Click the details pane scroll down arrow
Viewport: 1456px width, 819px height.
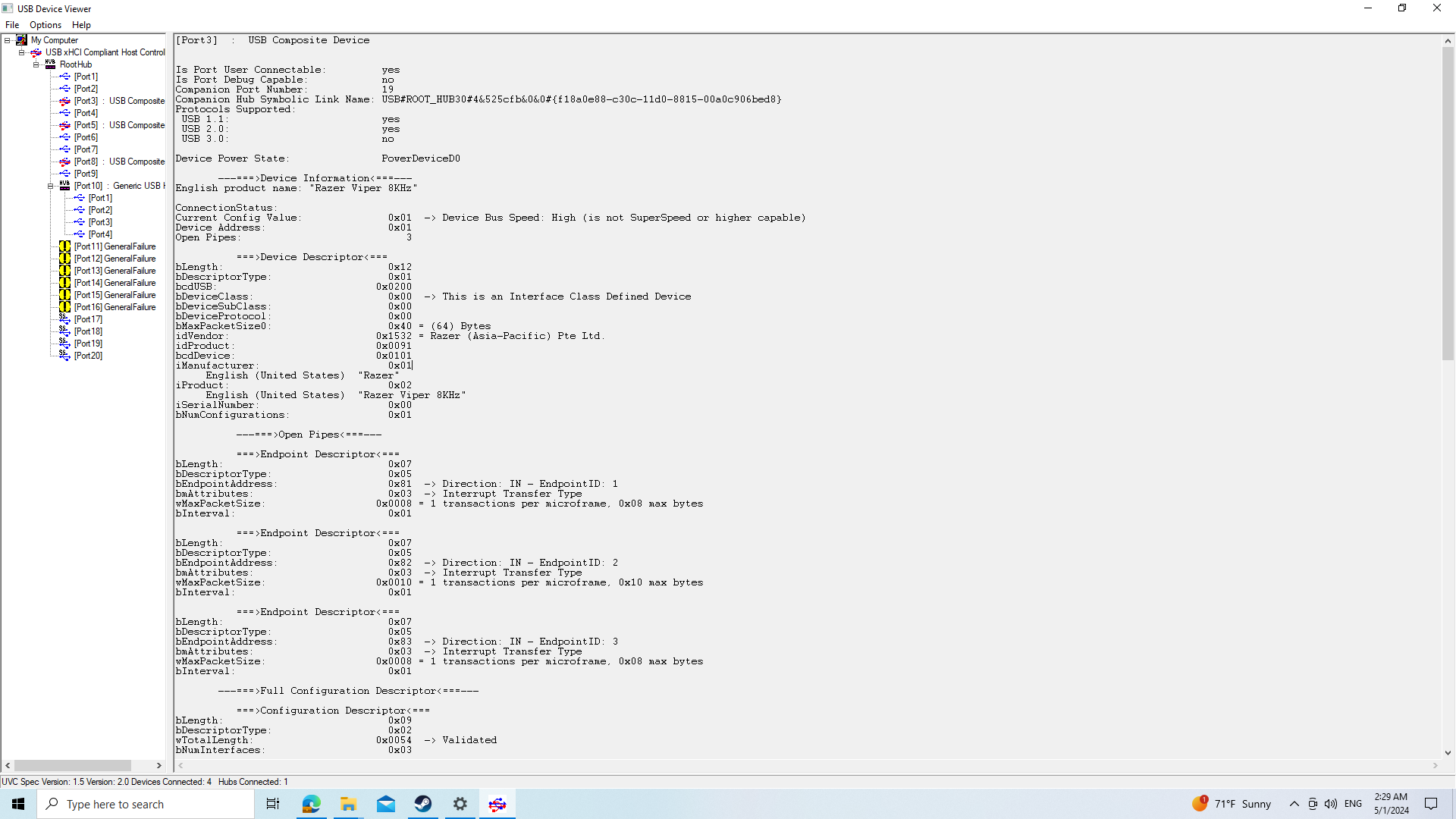pos(1448,753)
